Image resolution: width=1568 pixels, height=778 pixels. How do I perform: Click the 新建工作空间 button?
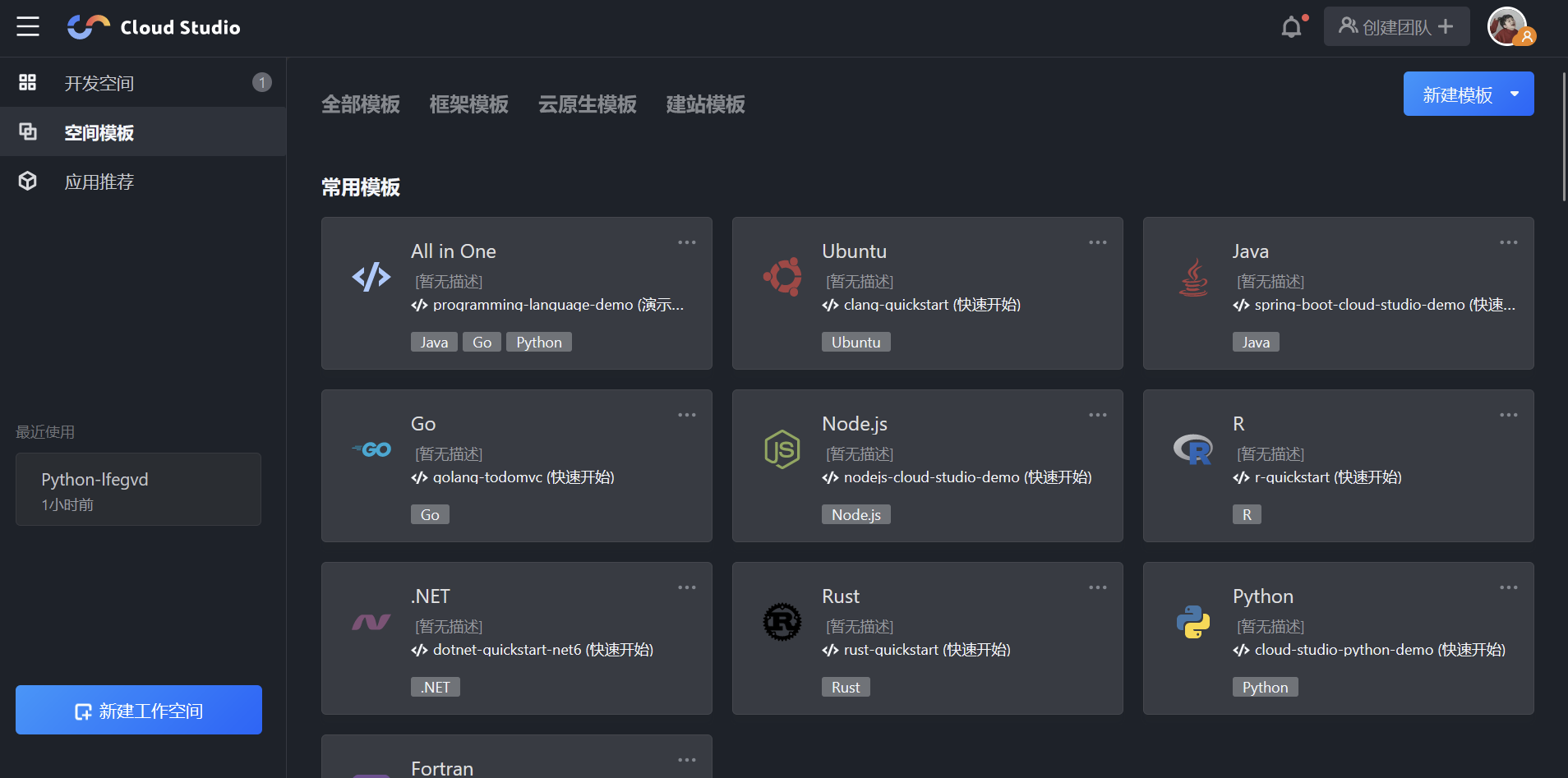point(139,710)
